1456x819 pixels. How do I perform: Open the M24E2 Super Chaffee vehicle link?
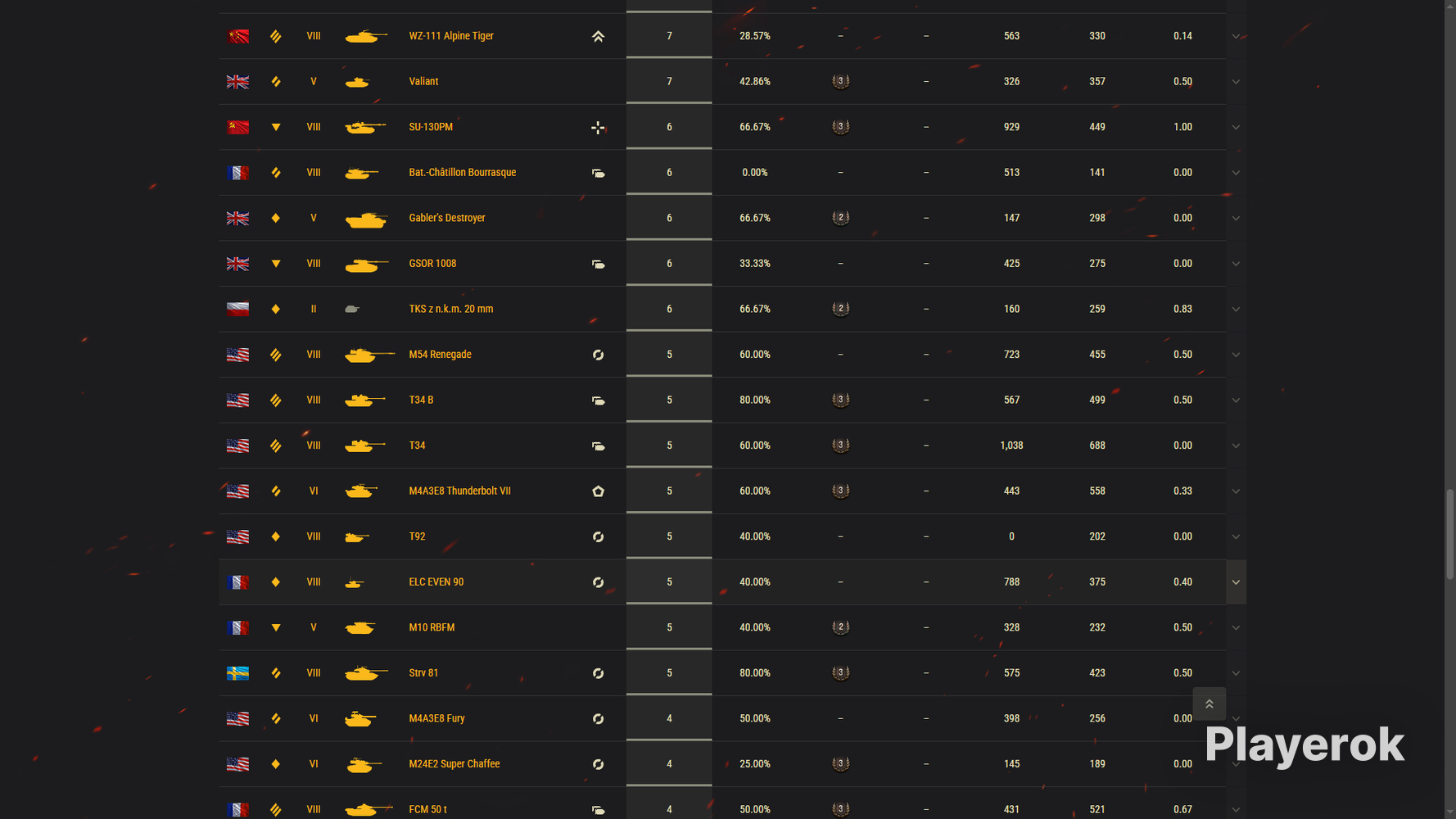[x=454, y=763]
